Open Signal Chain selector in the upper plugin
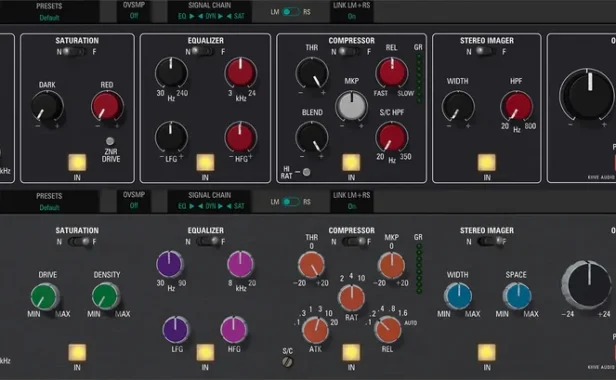 click(x=209, y=11)
